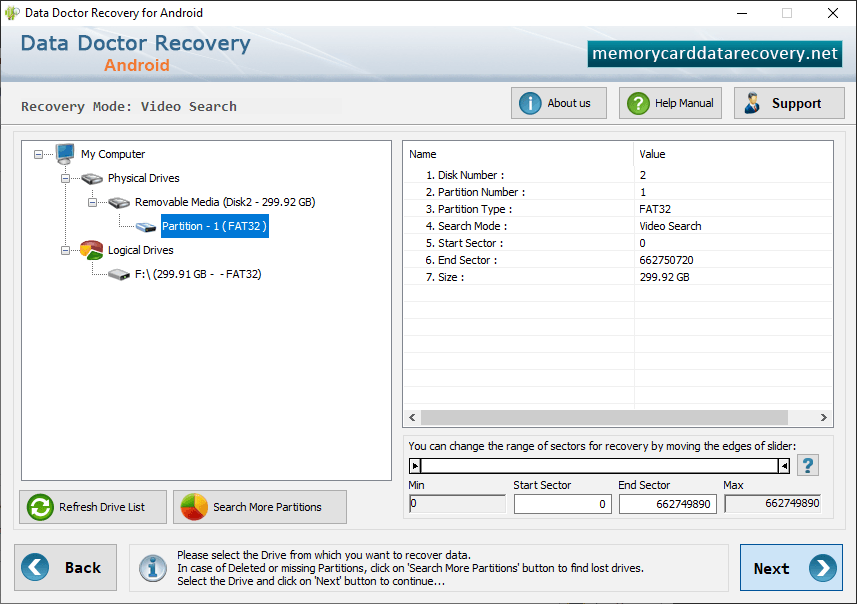The height and width of the screenshot is (604, 857).
Task: Collapse the Physical Drives node
Action: (65, 178)
